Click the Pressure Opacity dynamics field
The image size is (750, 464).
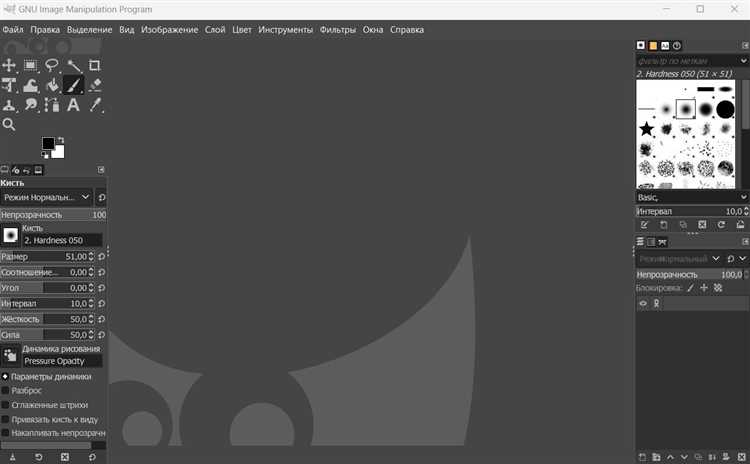click(x=62, y=361)
